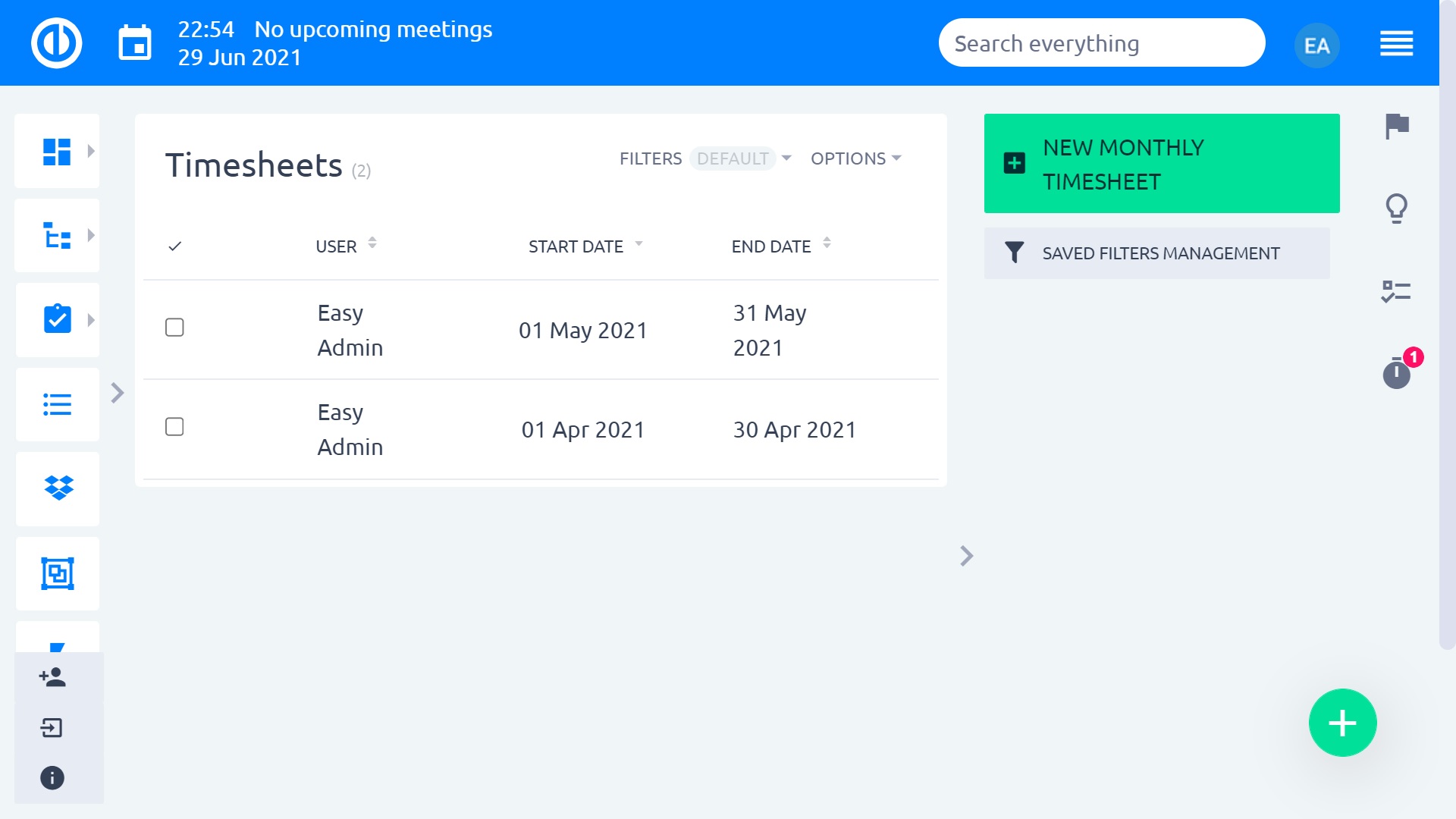Open the Easy Project logo home

point(57,43)
